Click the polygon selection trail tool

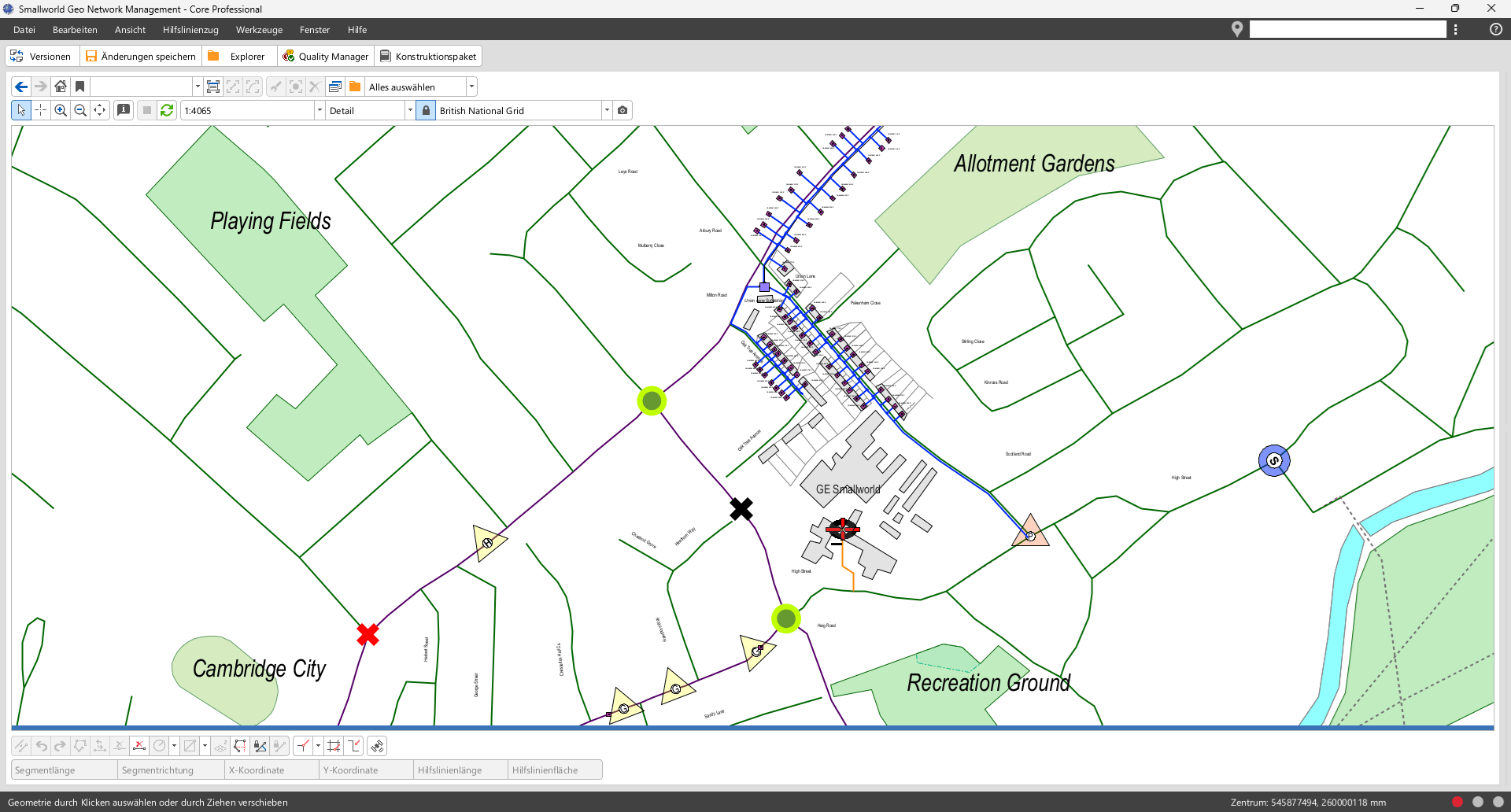241,746
